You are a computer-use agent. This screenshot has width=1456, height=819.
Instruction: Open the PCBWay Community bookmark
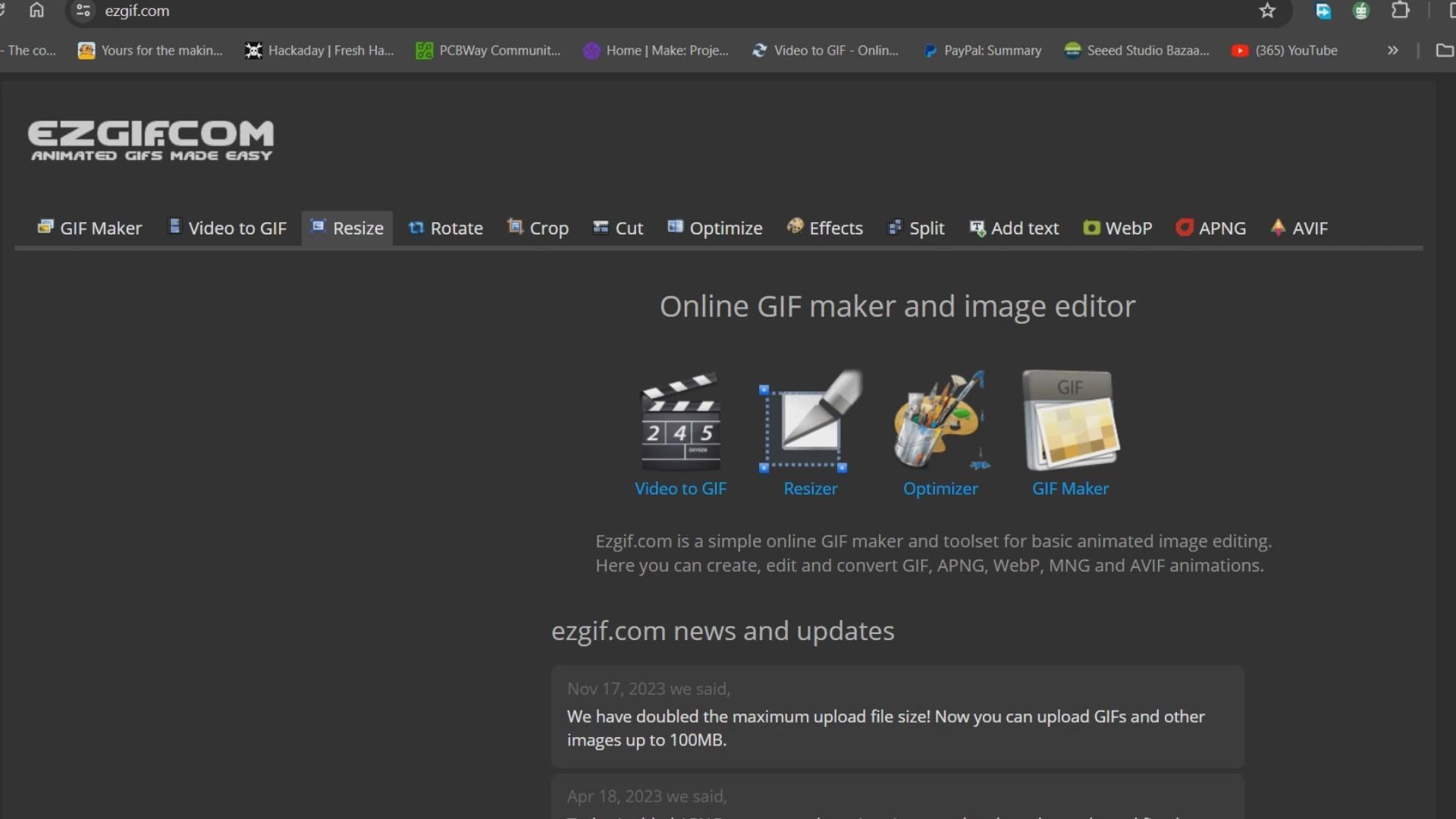pyautogui.click(x=488, y=51)
